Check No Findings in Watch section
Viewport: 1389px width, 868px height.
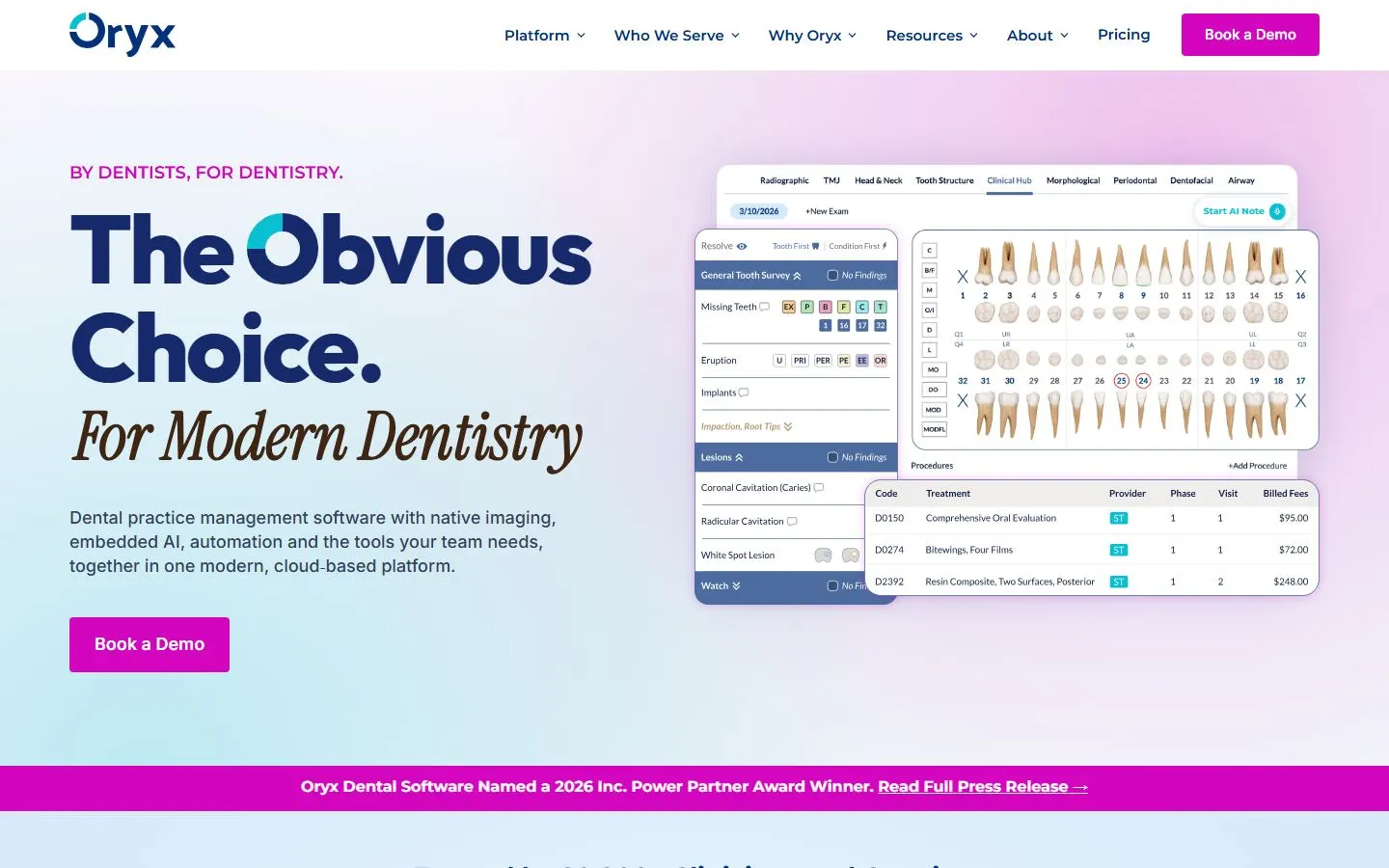(832, 585)
